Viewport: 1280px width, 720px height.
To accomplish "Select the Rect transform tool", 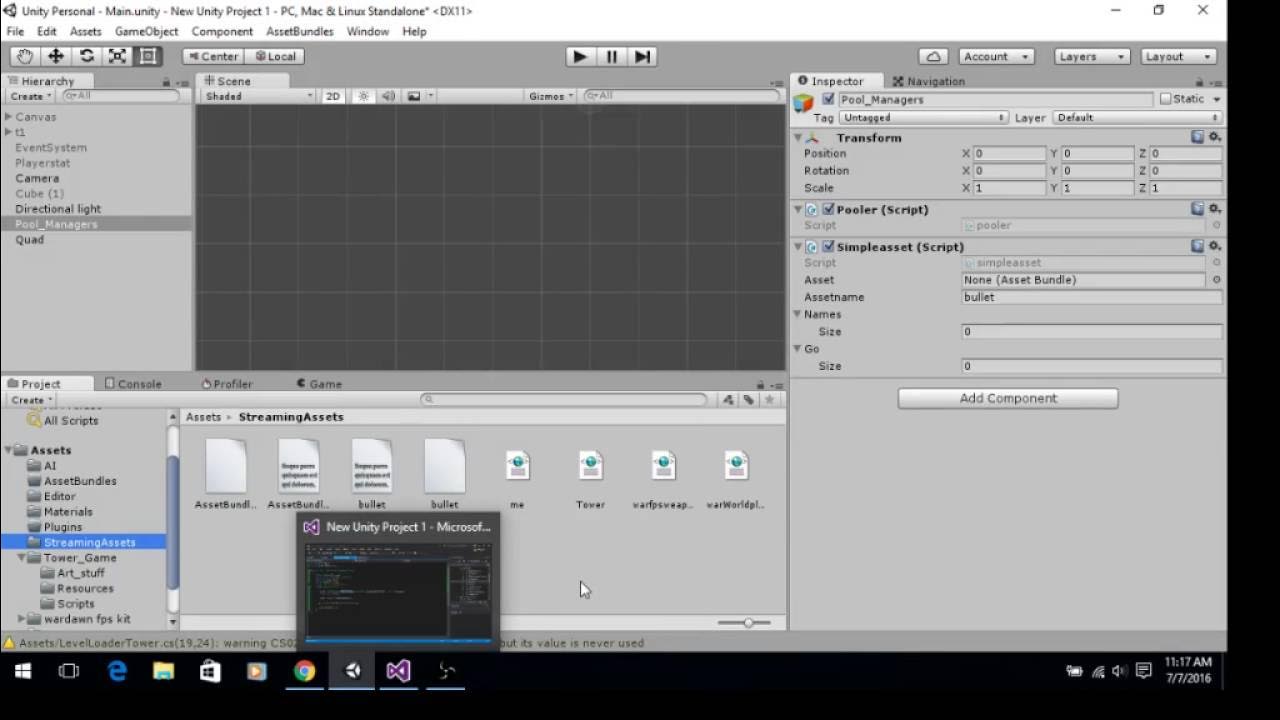I will click(x=148, y=57).
